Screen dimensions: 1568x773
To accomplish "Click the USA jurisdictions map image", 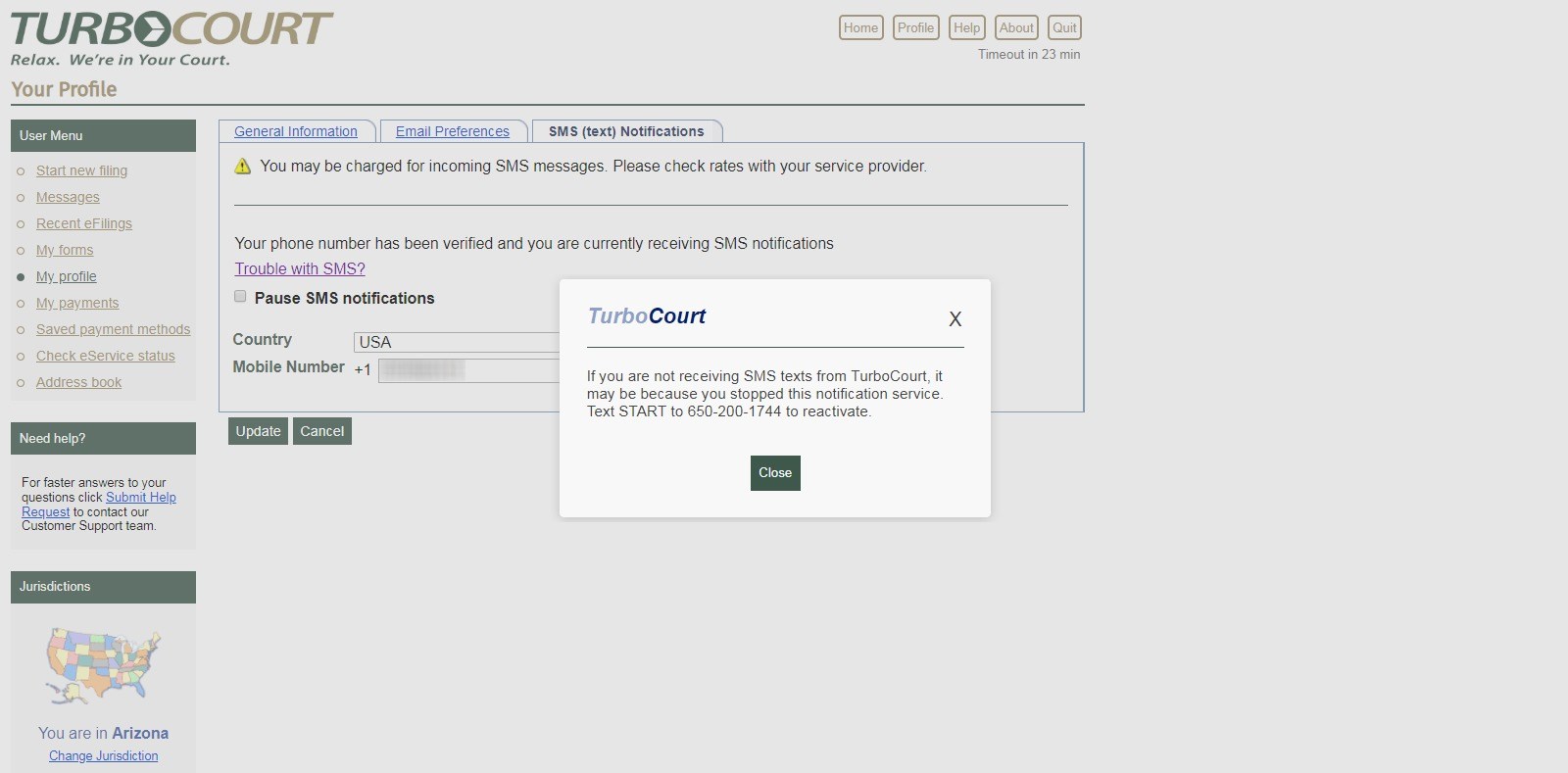I will coord(103,665).
